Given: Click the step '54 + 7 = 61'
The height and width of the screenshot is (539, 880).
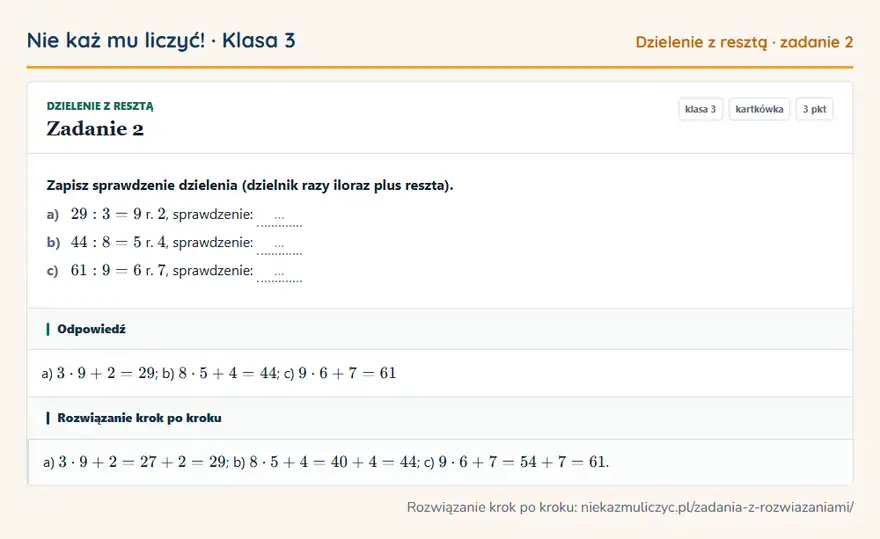Looking at the screenshot, I should [x=563, y=462].
